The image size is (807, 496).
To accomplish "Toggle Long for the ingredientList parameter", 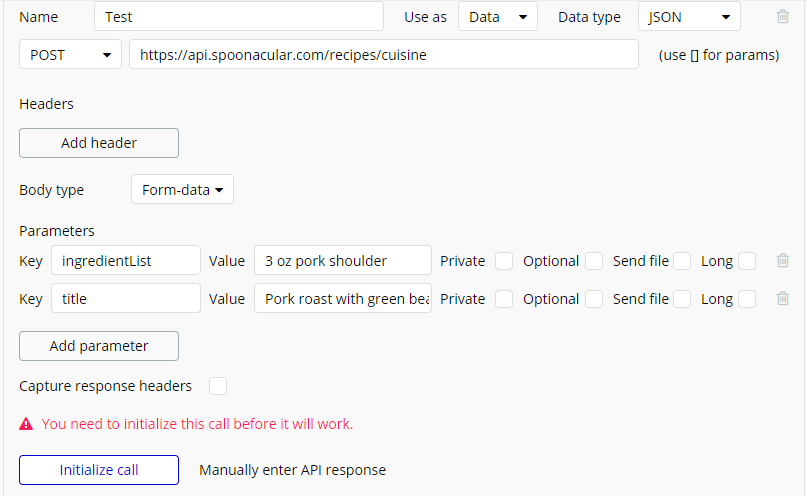I will [x=747, y=261].
